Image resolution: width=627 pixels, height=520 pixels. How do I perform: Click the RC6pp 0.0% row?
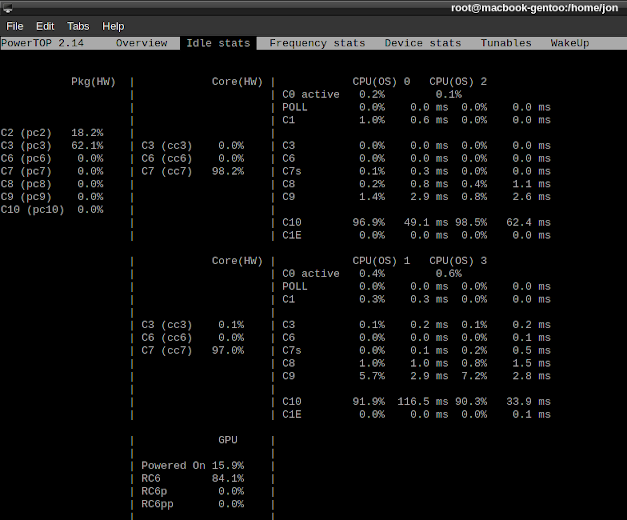coord(193,504)
